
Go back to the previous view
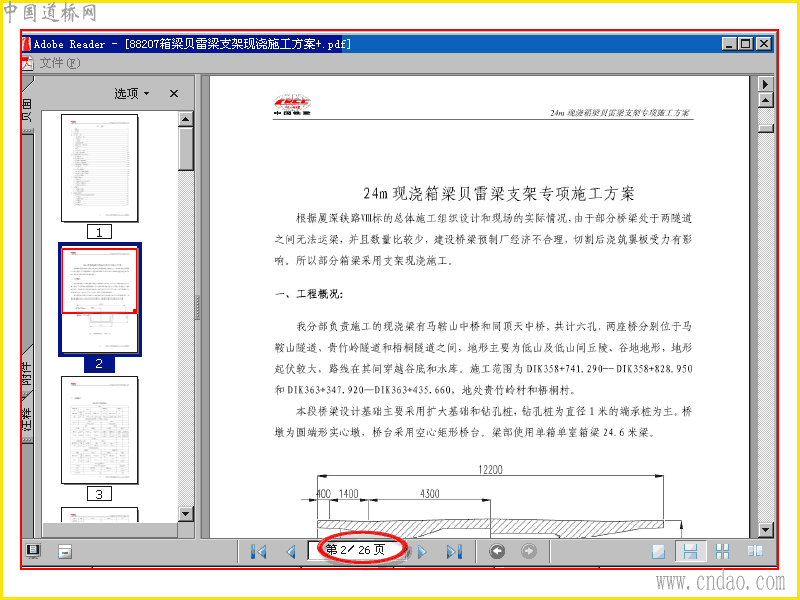(x=497, y=551)
